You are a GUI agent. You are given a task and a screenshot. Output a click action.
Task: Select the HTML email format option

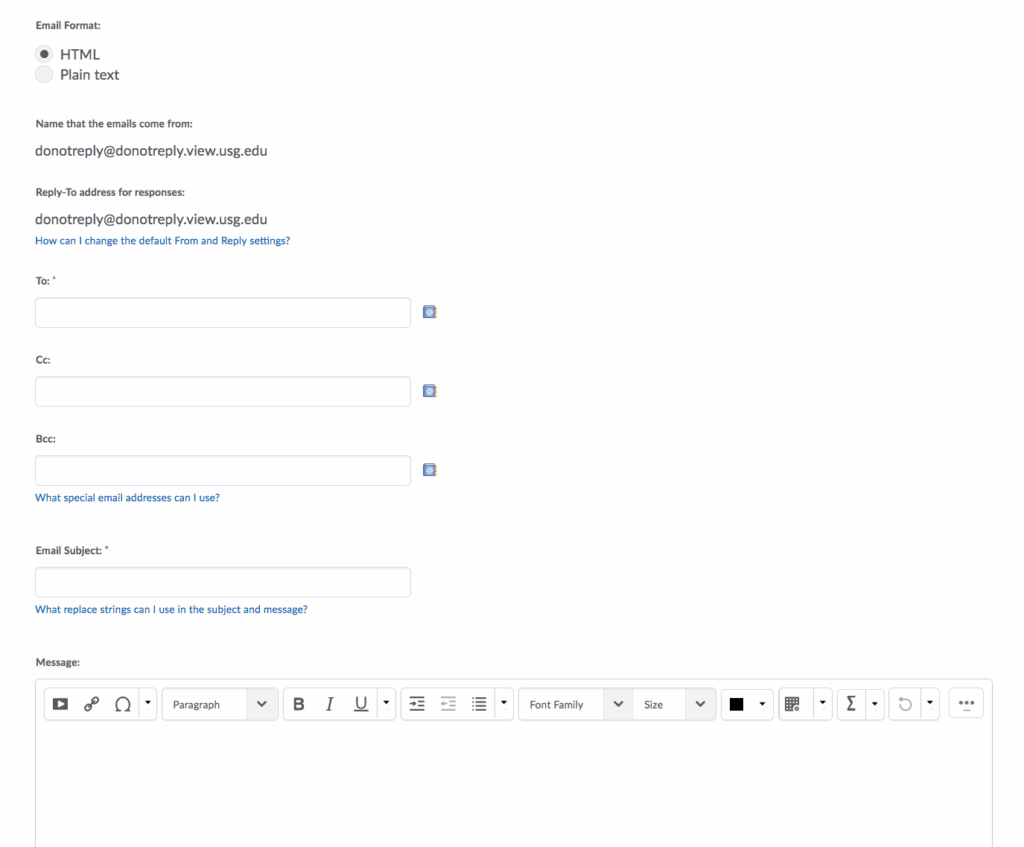click(x=44, y=54)
